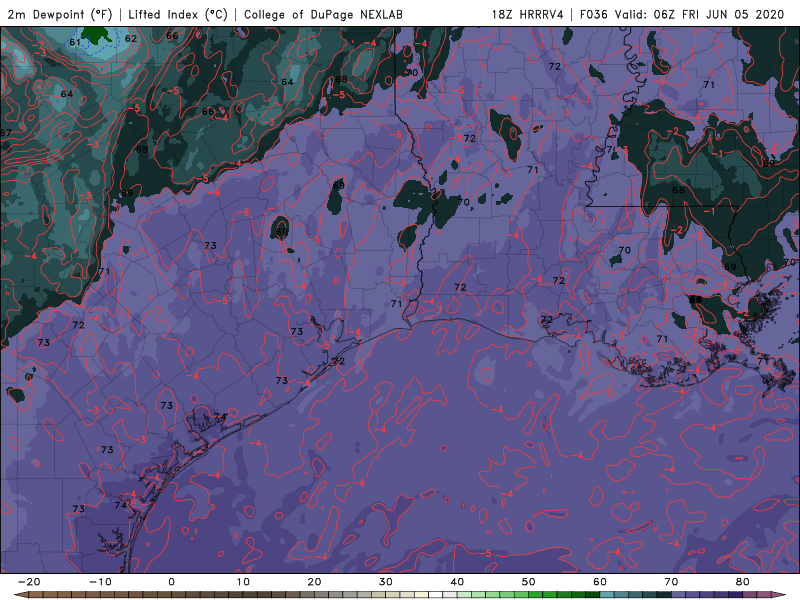The width and height of the screenshot is (800, 600).
Task: Click the -20 label on the color scale
Action: [29, 582]
